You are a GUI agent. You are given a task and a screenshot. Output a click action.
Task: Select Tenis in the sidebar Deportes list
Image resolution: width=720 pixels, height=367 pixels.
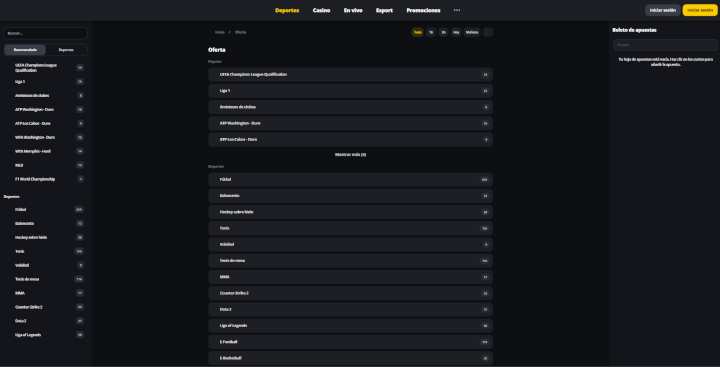[x=45, y=251]
